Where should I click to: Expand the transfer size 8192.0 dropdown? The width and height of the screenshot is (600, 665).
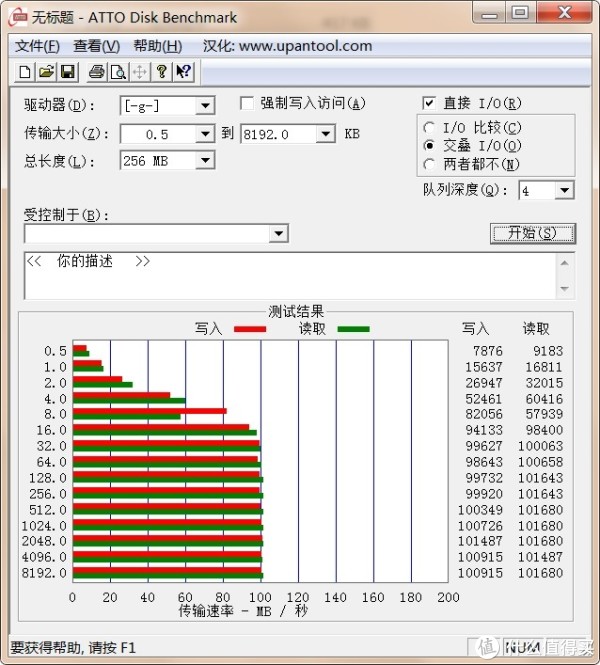(326, 134)
